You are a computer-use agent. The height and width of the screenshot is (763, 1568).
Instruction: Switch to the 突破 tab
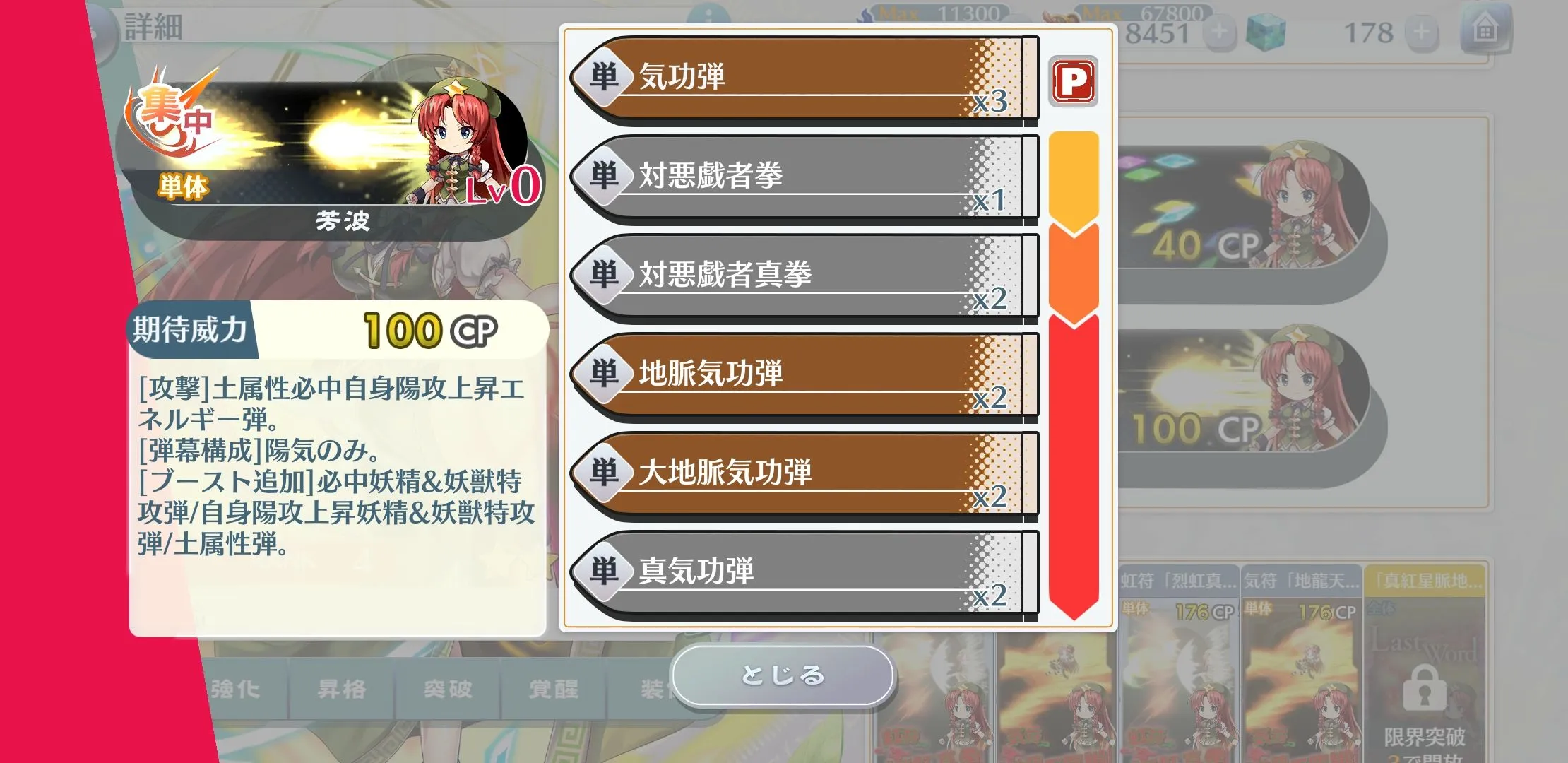coord(448,689)
